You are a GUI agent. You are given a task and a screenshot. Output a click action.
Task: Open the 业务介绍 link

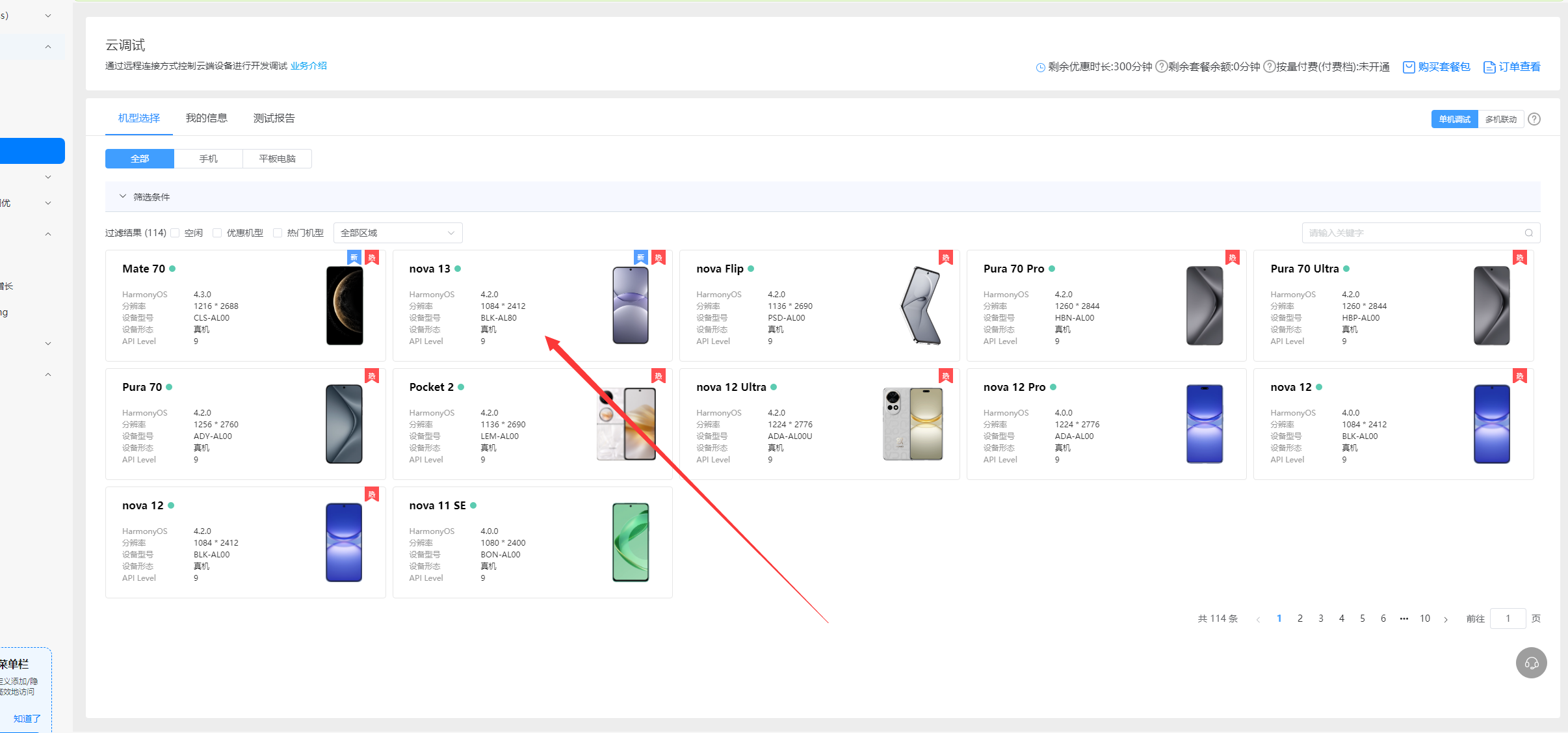click(x=309, y=66)
